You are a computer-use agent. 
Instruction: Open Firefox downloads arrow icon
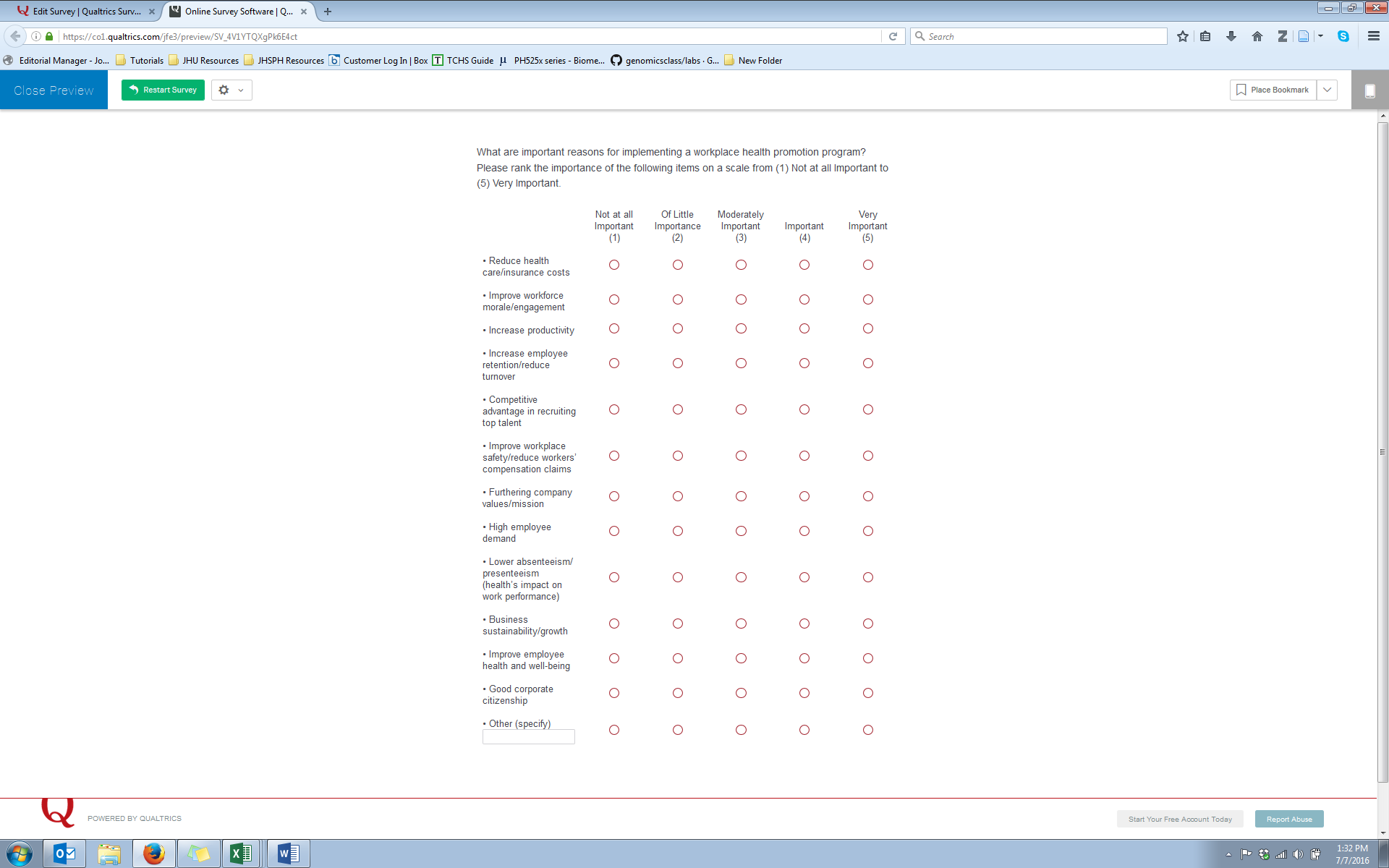[1231, 36]
